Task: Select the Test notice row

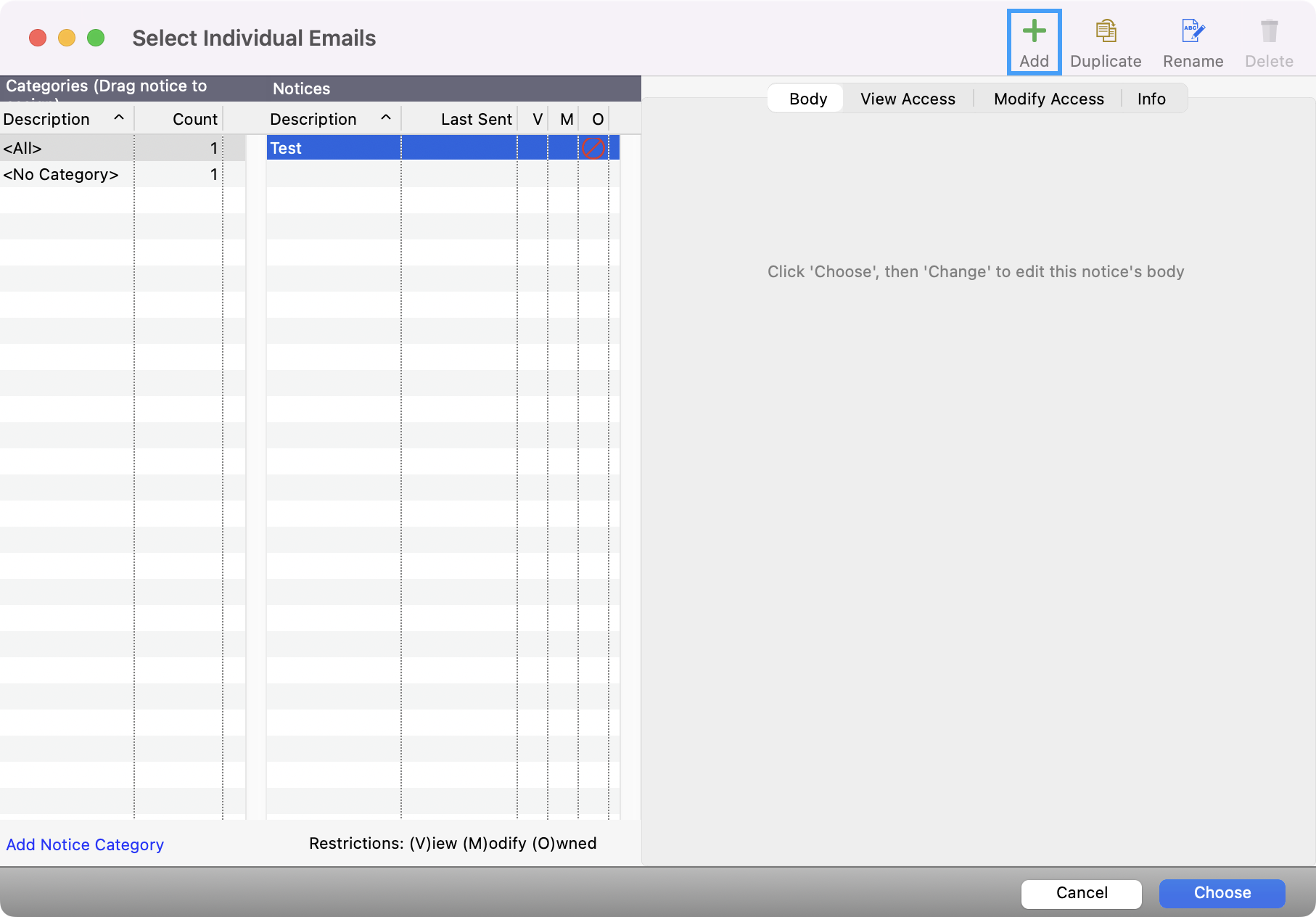Action: tap(334, 149)
